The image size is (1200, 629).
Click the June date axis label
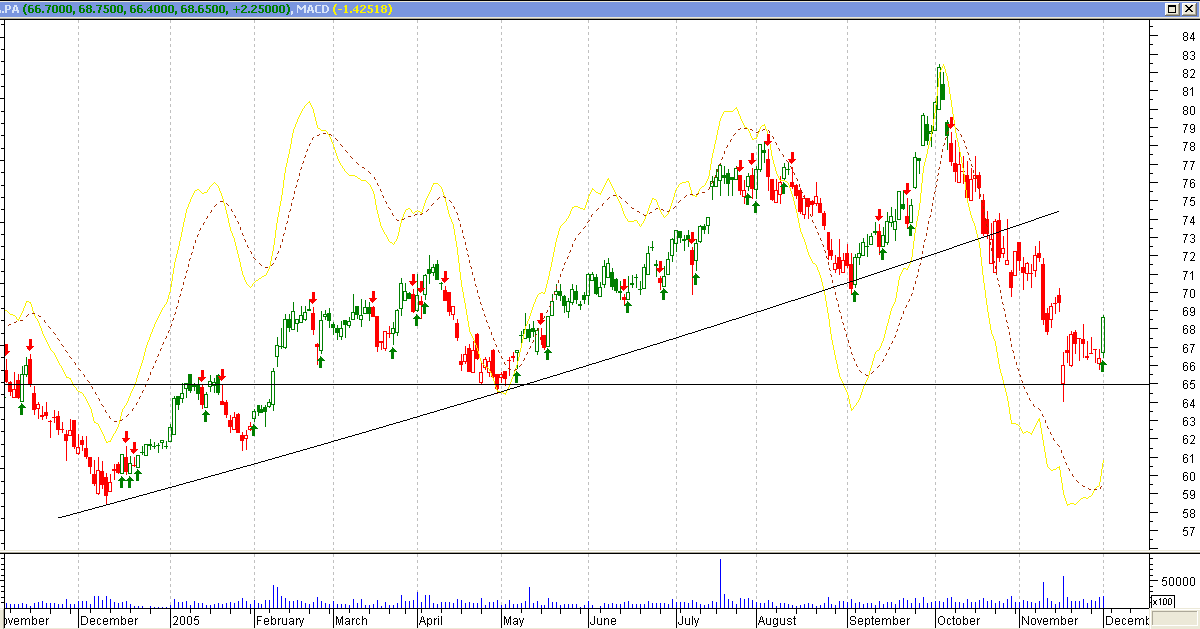pos(604,620)
